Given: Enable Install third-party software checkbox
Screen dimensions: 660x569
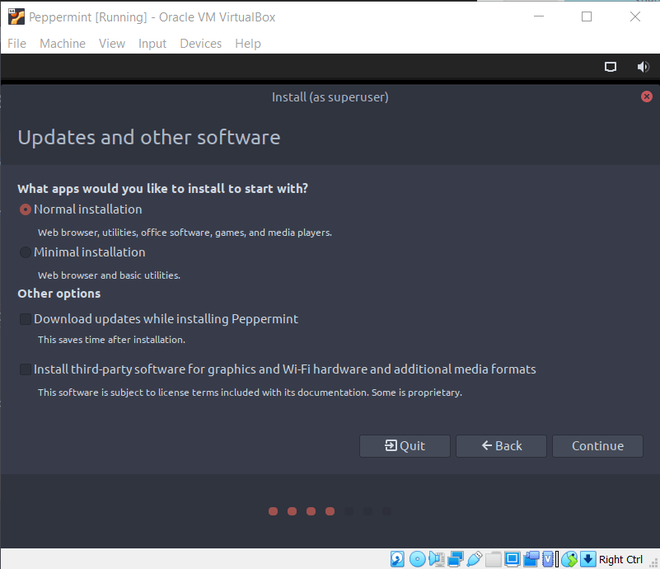Looking at the screenshot, I should pos(25,370).
